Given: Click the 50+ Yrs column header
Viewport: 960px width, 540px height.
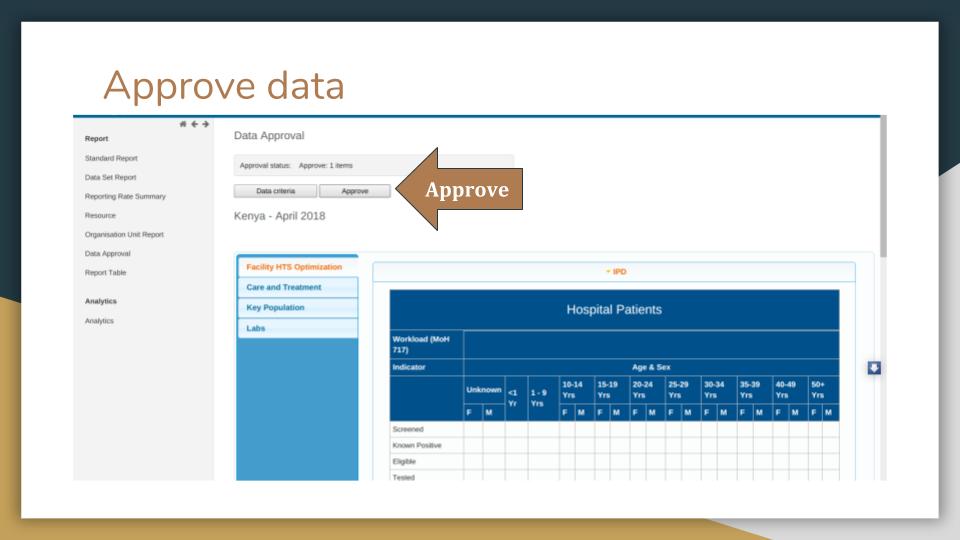Looking at the screenshot, I should (824, 390).
